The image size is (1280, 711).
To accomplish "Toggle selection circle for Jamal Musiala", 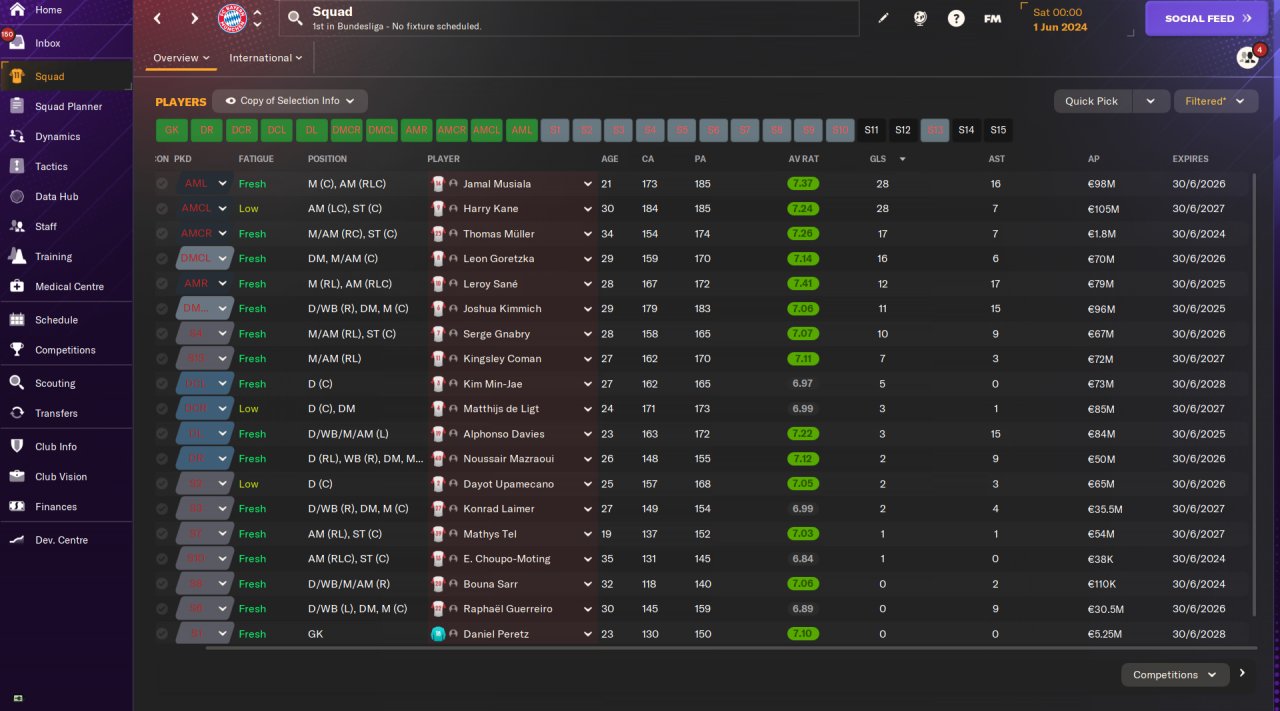I will (162, 184).
